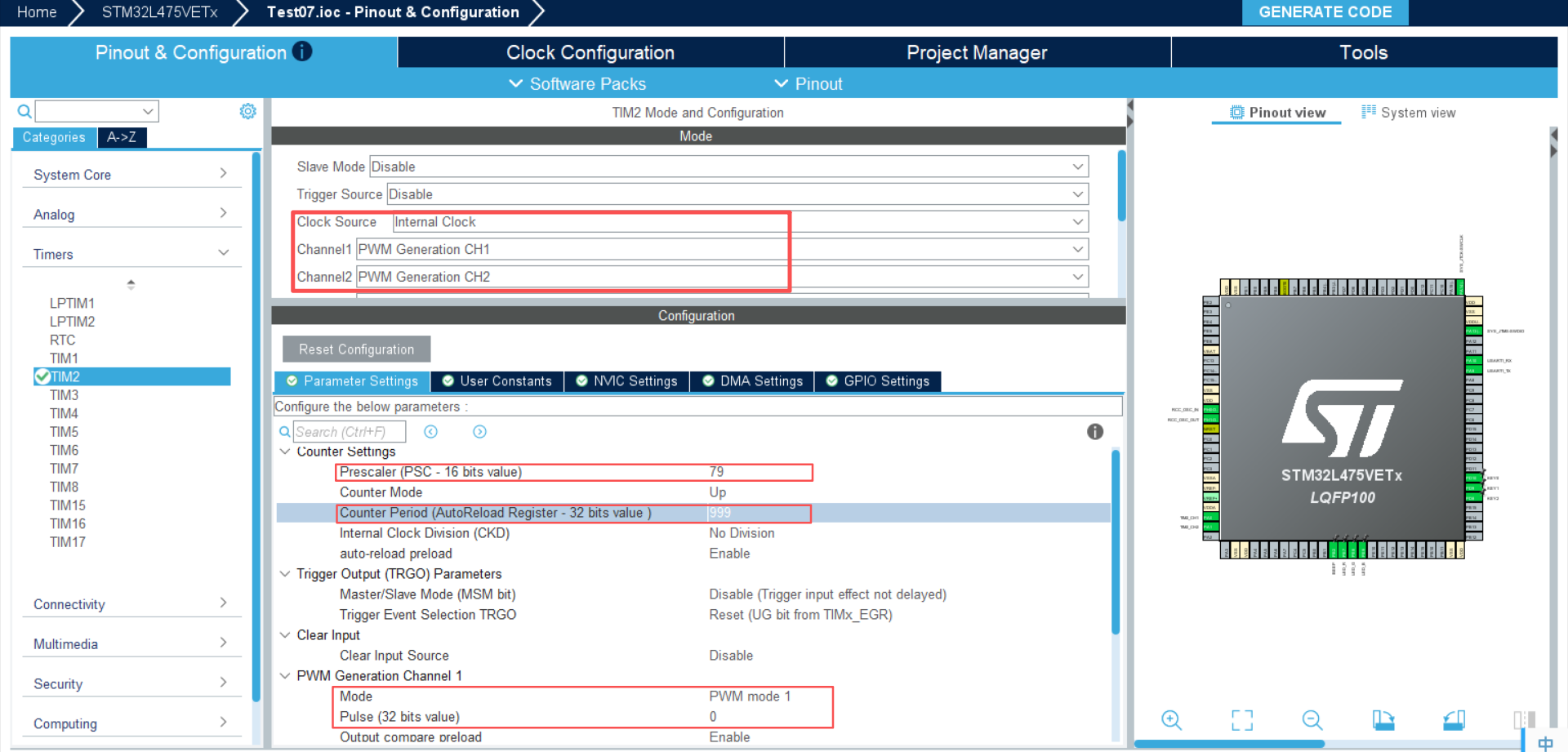Open the Clock Source dropdown
Image resolution: width=1568 pixels, height=752 pixels.
[1078, 222]
